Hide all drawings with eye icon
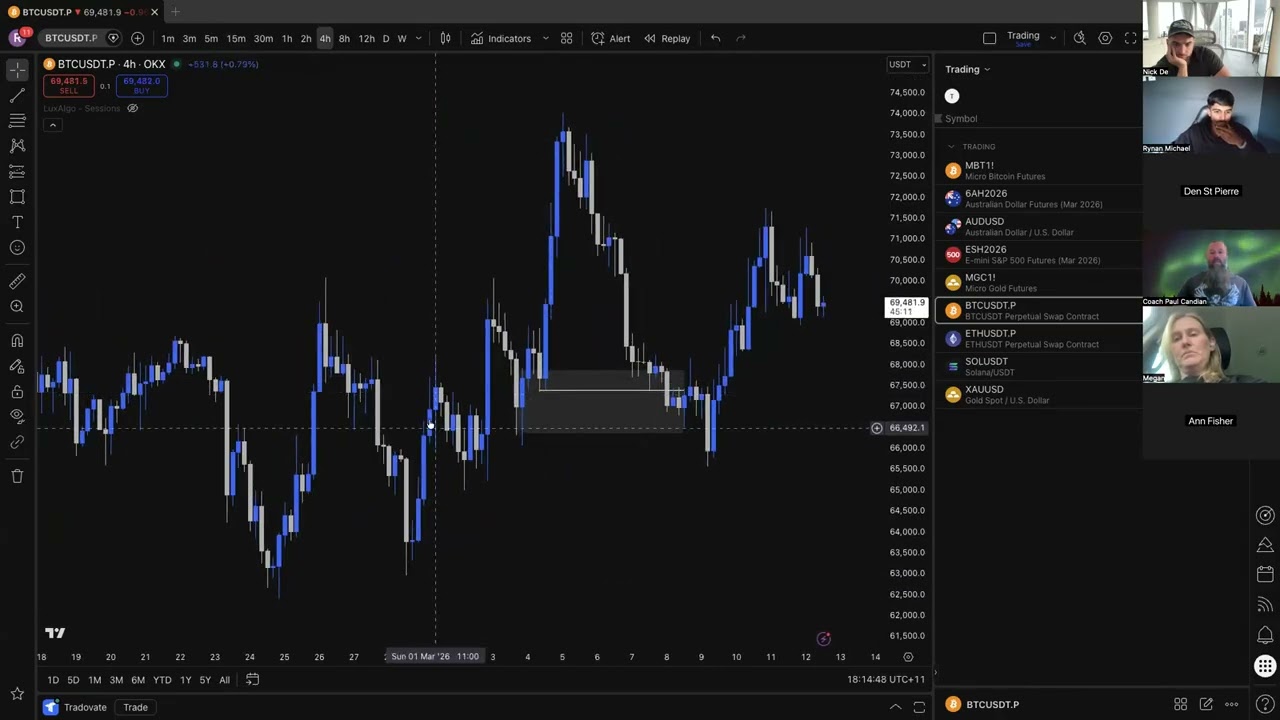This screenshot has height=720, width=1280. (x=17, y=416)
